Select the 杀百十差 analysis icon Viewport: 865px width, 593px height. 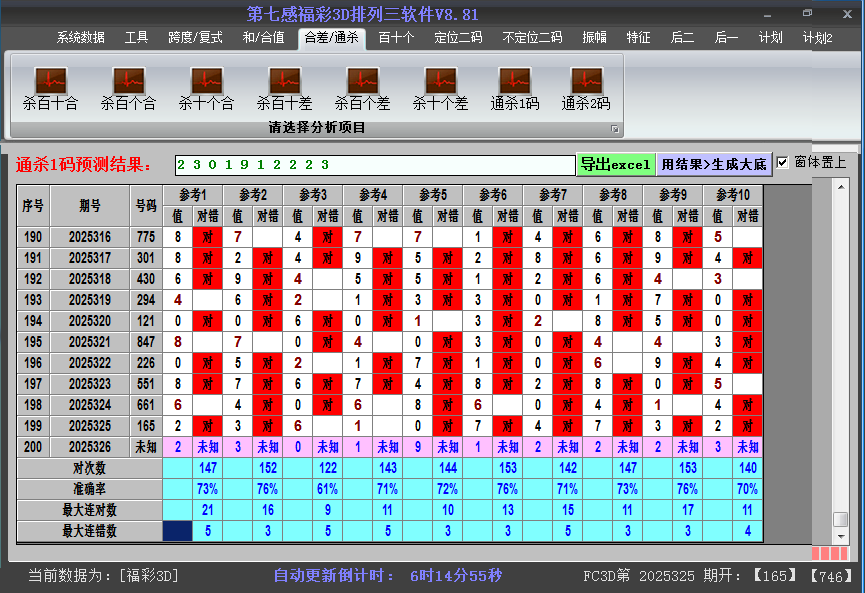click(x=283, y=85)
